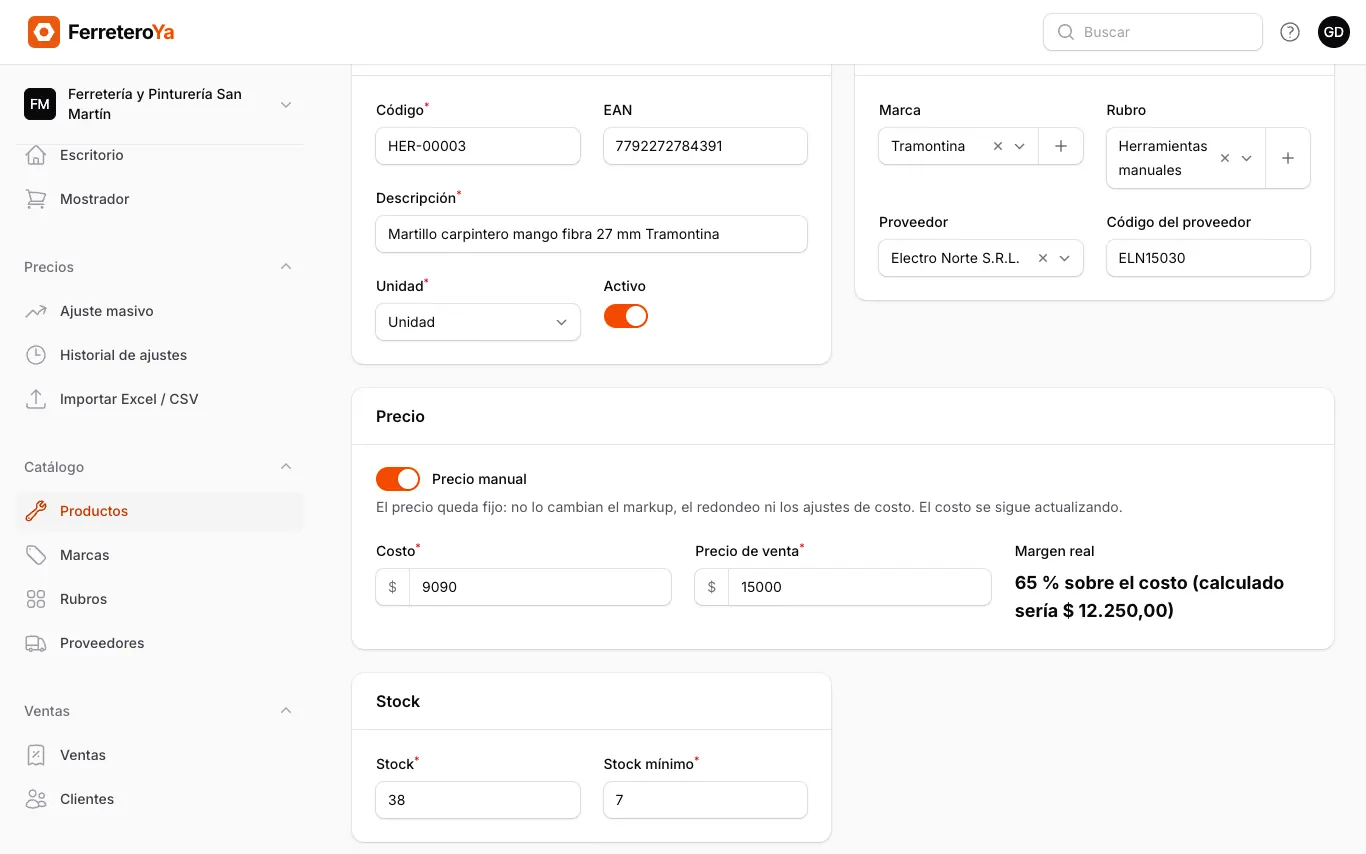Click the help question mark icon
This screenshot has width=1366, height=854.
point(1290,32)
